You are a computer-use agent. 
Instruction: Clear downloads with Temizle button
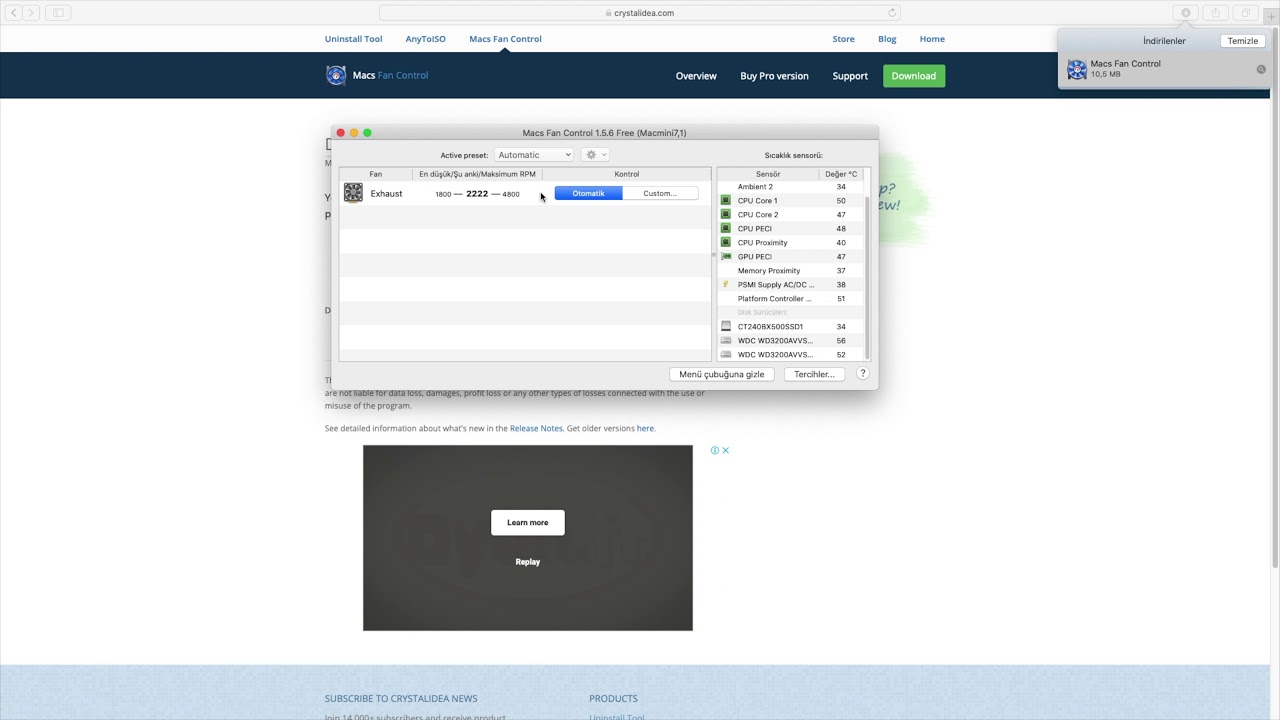point(1243,41)
